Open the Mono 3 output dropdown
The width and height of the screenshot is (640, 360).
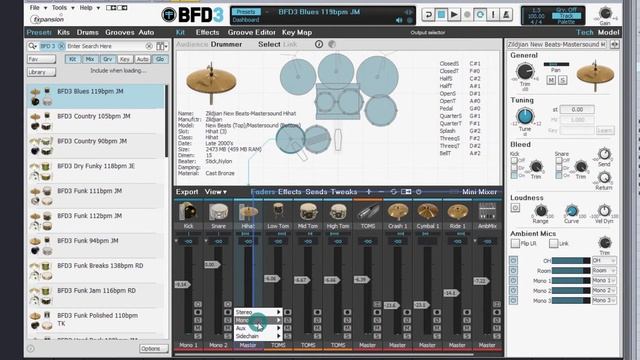pyautogui.click(x=604, y=300)
